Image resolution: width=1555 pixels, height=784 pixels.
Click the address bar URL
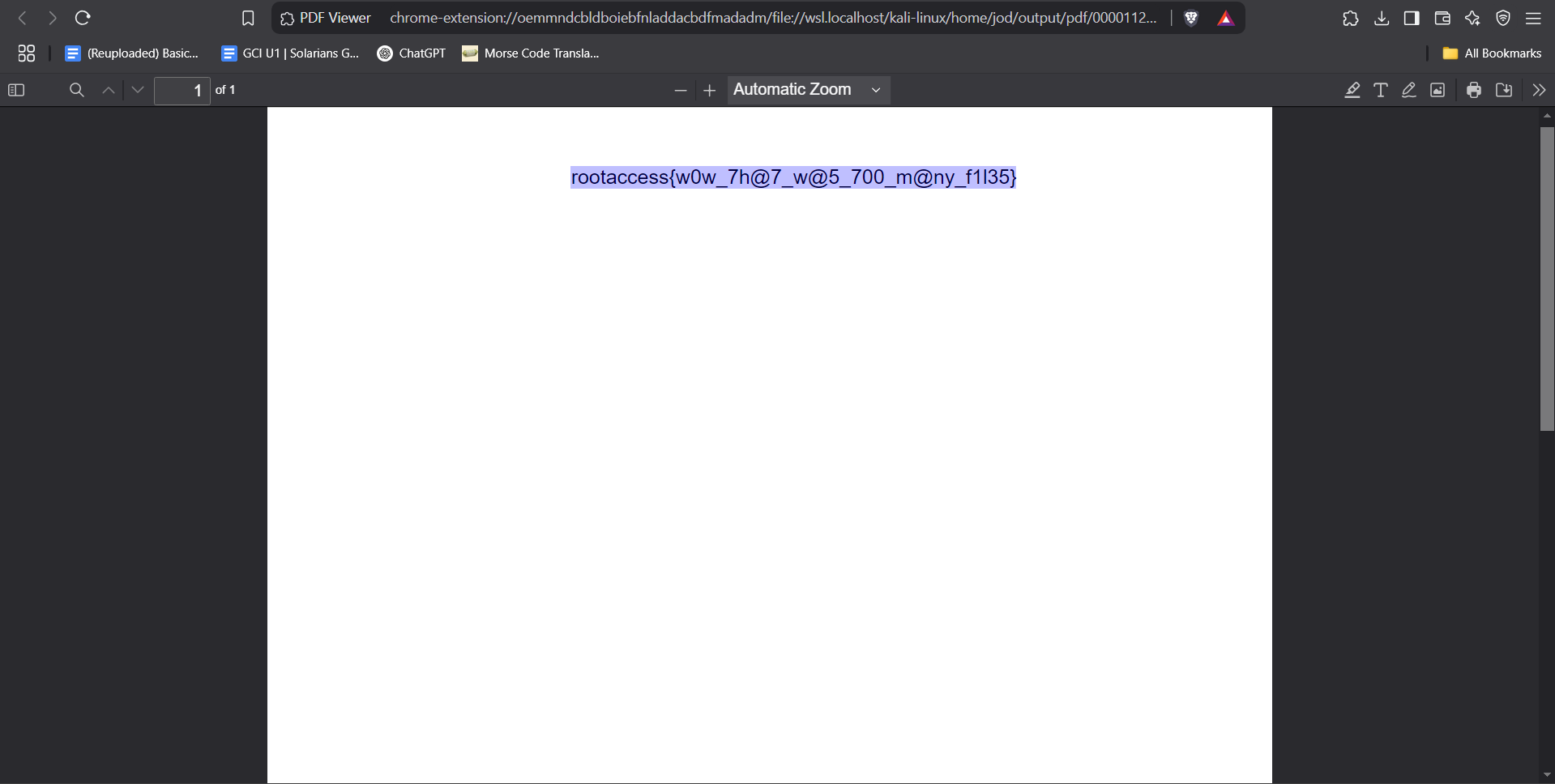coord(773,18)
